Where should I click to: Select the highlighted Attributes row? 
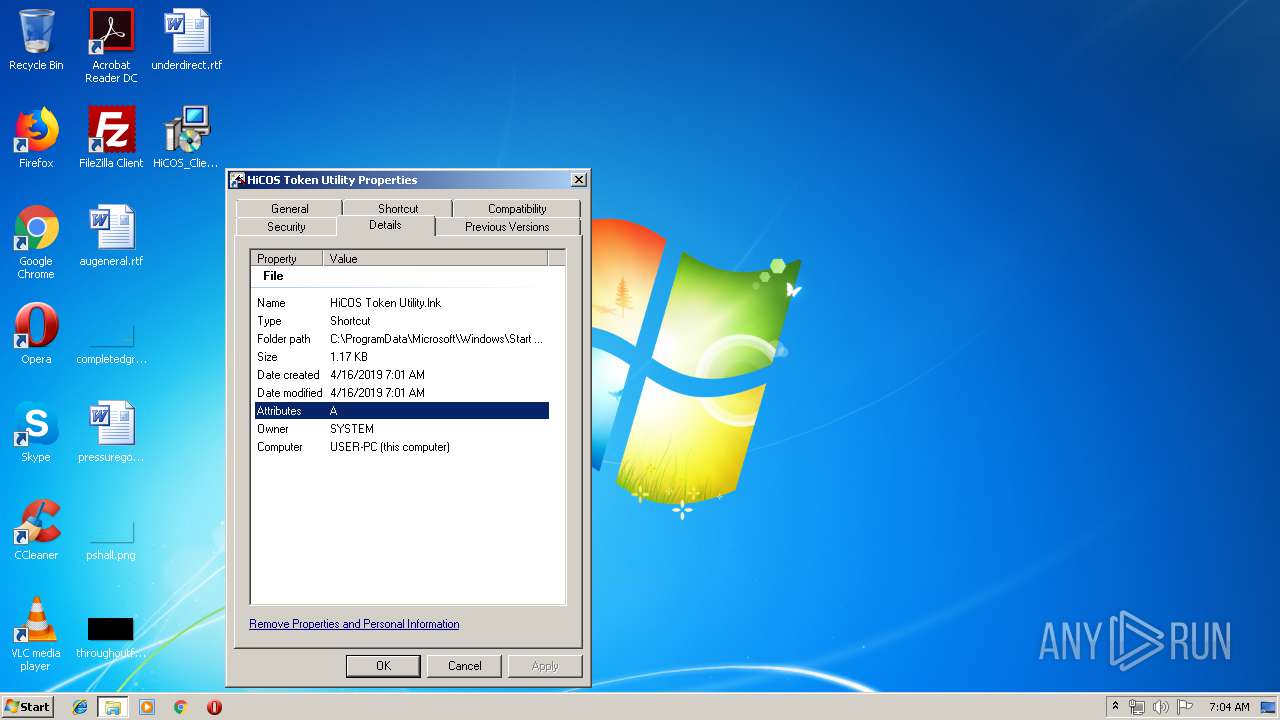point(401,411)
